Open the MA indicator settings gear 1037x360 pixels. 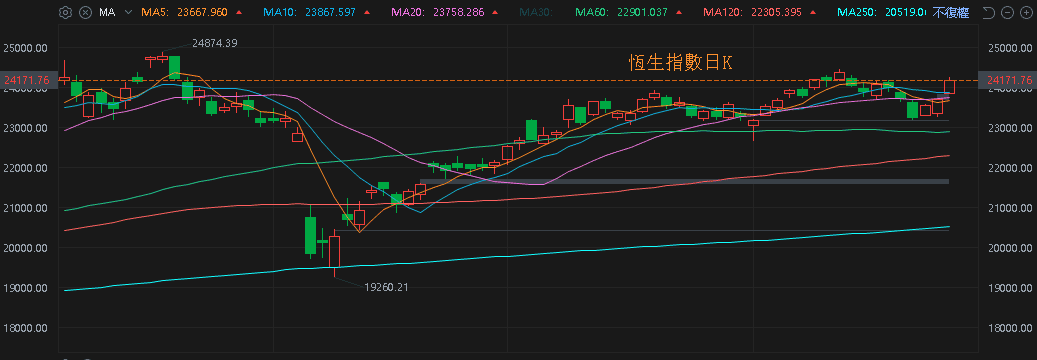pos(65,13)
